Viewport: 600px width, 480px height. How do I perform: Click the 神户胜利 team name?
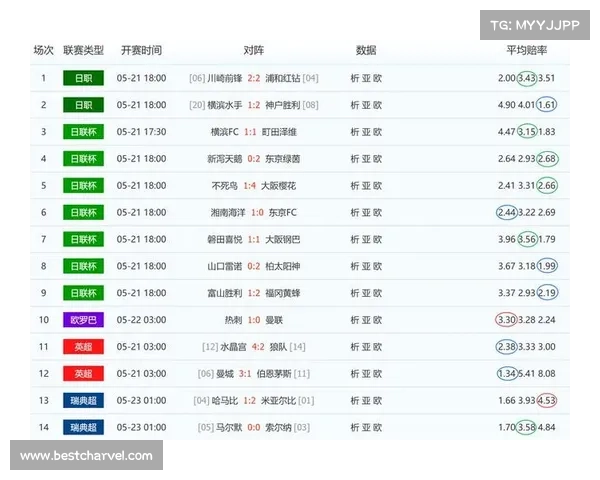click(283, 105)
